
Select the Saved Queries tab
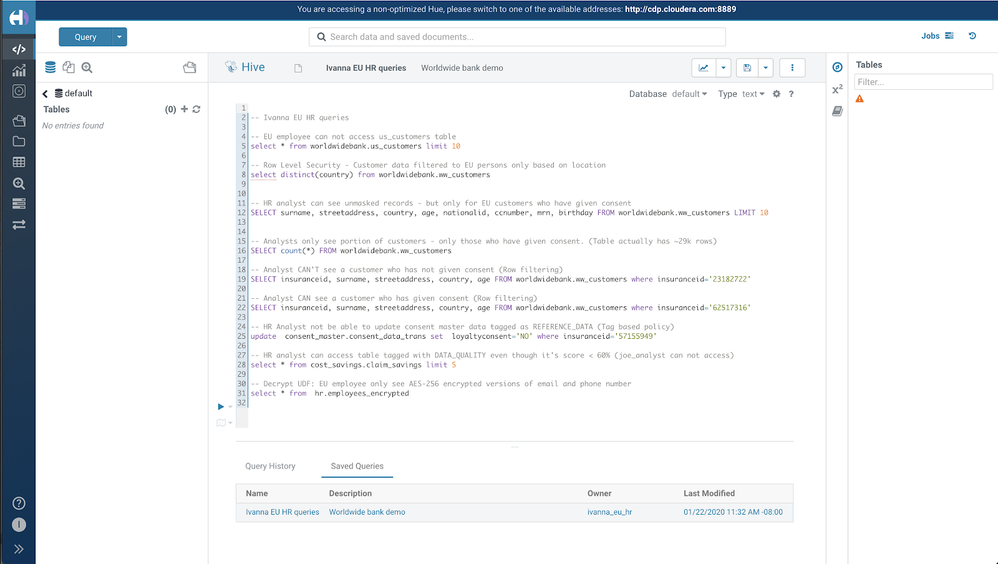(x=357, y=466)
